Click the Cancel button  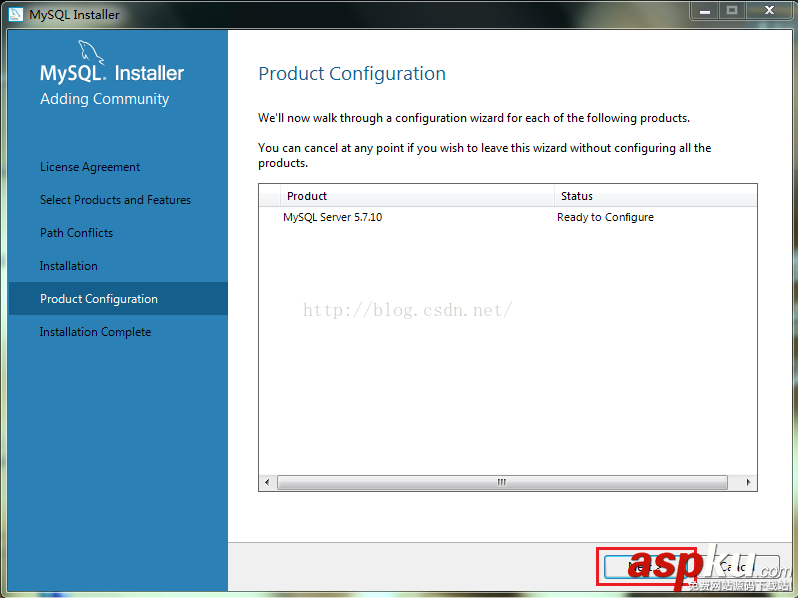point(736,566)
